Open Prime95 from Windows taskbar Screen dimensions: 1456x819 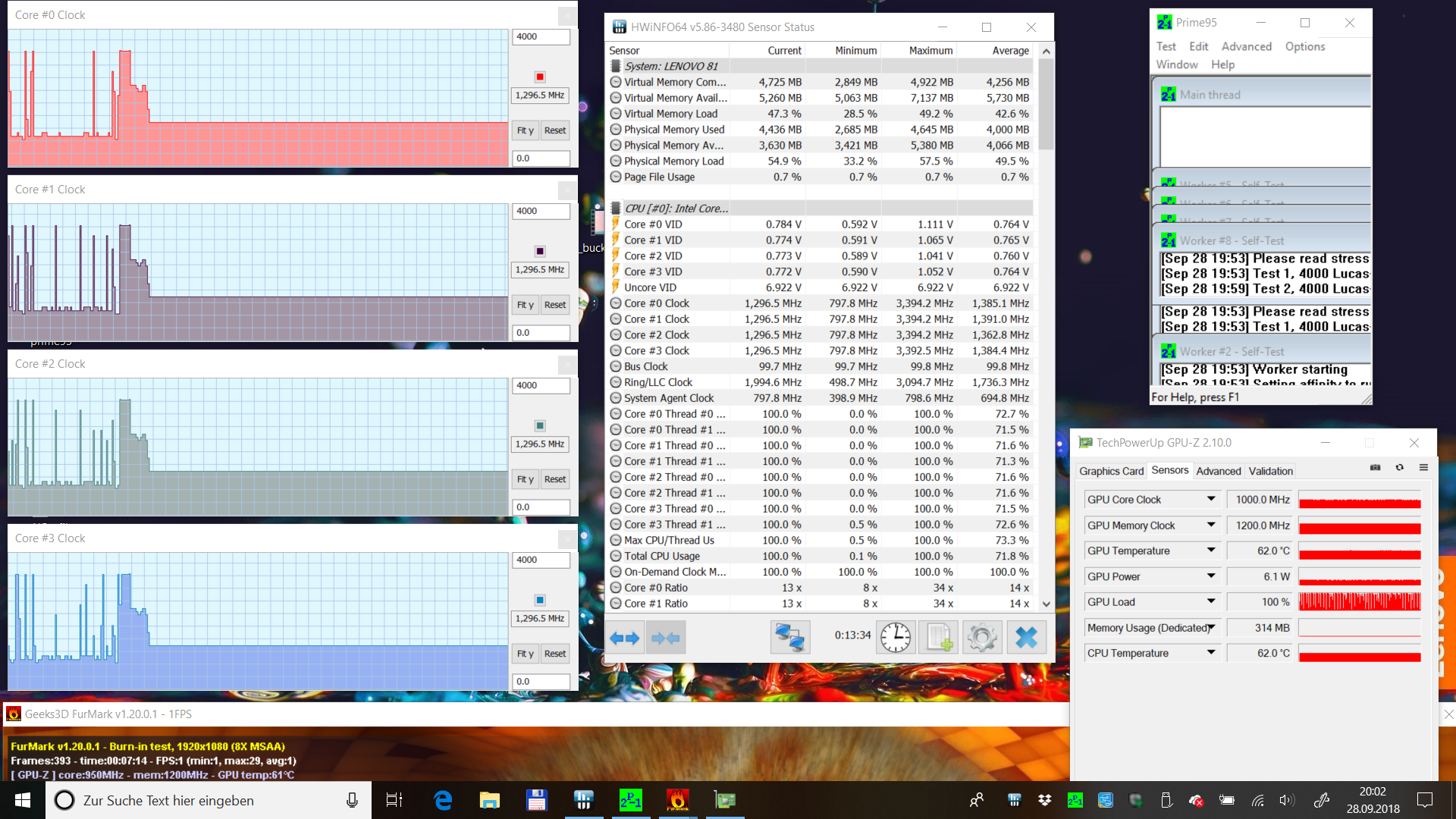pos(630,800)
